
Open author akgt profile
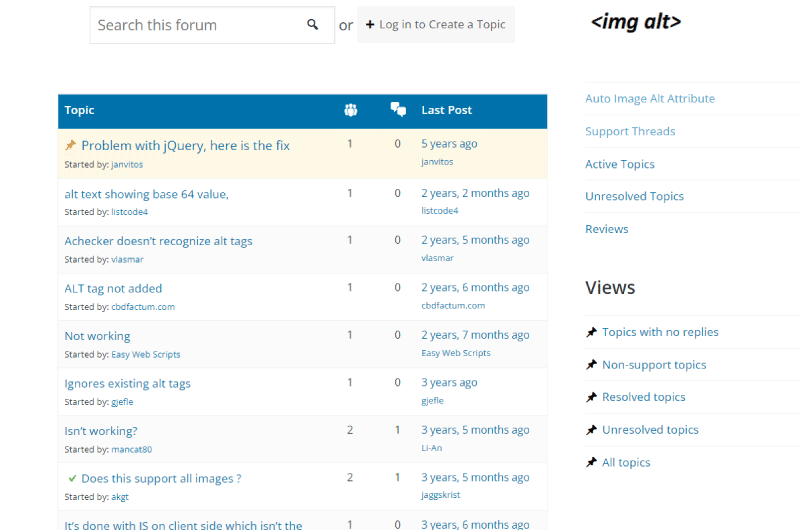[x=120, y=496]
